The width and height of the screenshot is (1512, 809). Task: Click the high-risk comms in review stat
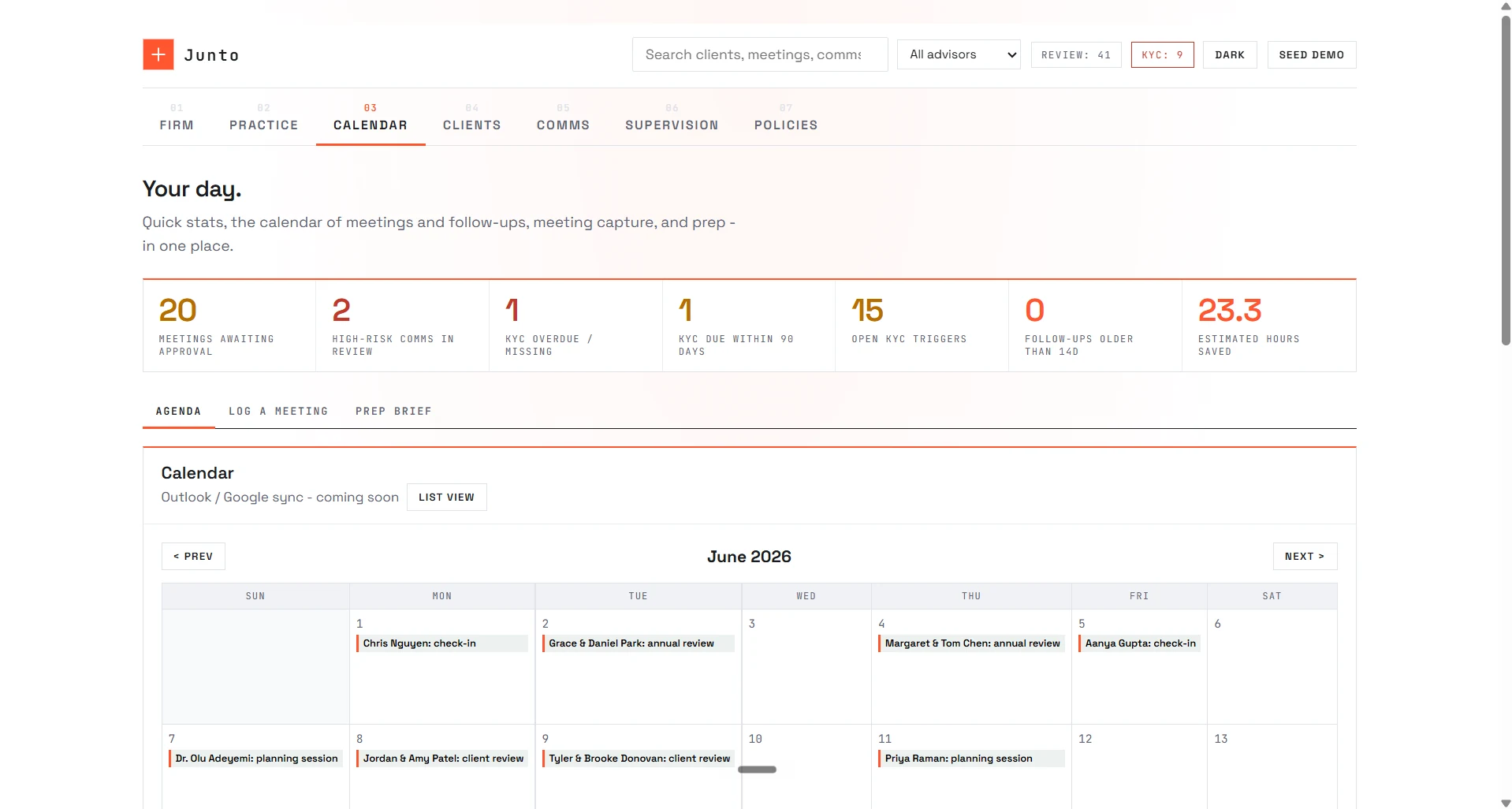coord(402,326)
